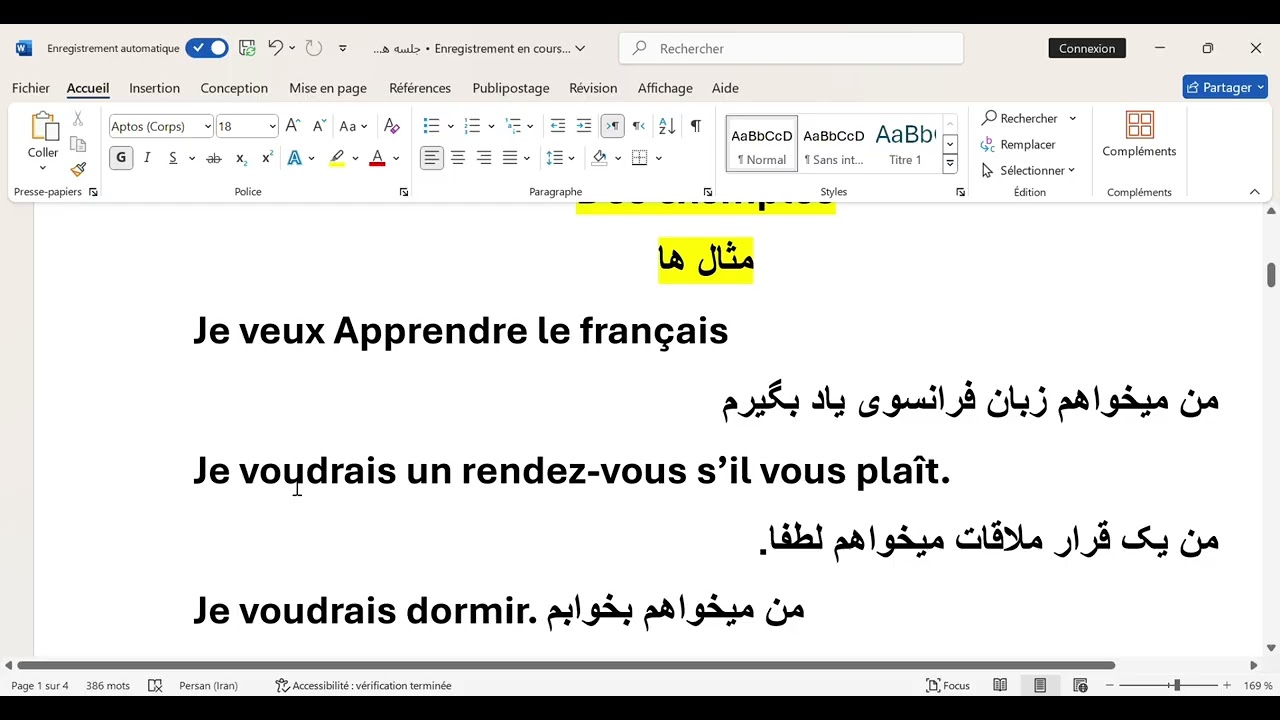
Task: Click the vertical scrollbar thumb
Action: pyautogui.click(x=1271, y=274)
